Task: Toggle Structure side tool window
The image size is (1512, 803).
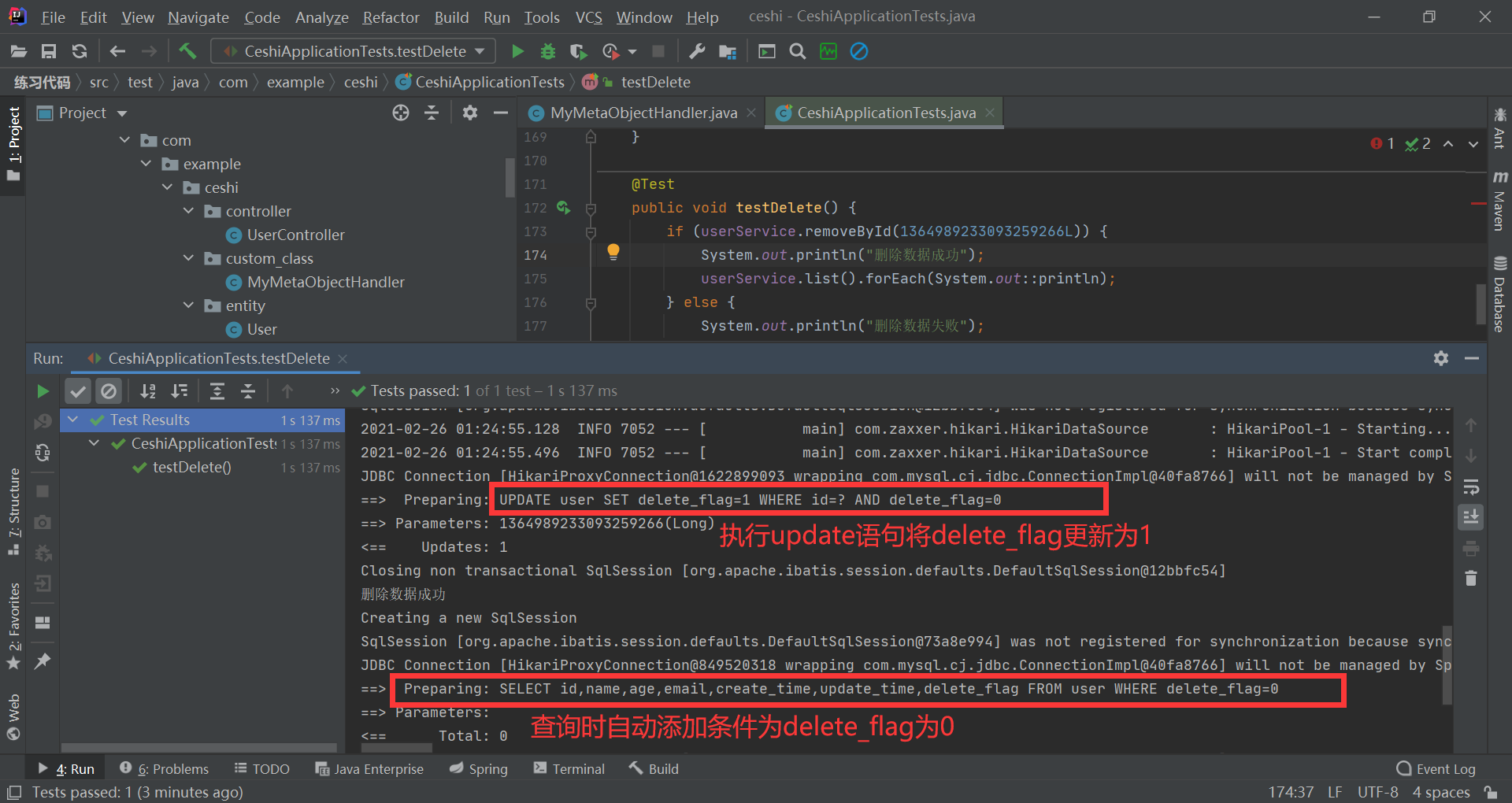Action: (x=13, y=512)
